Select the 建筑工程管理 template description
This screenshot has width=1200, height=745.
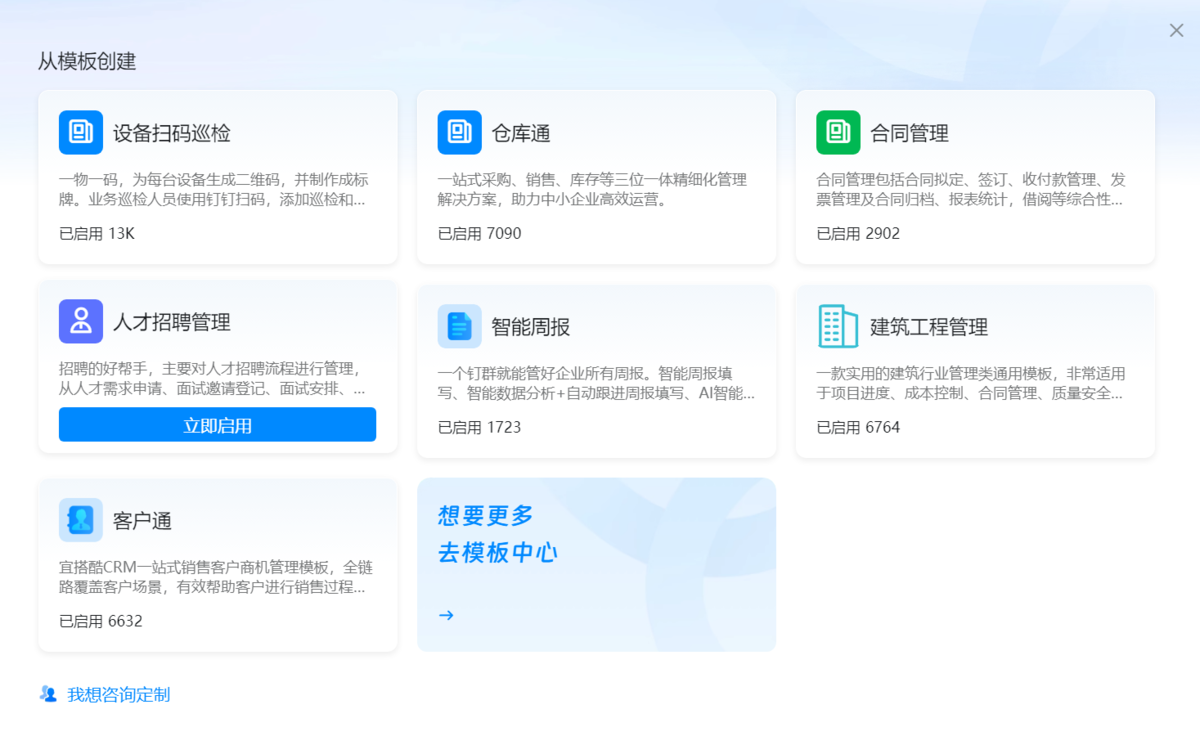[x=971, y=383]
